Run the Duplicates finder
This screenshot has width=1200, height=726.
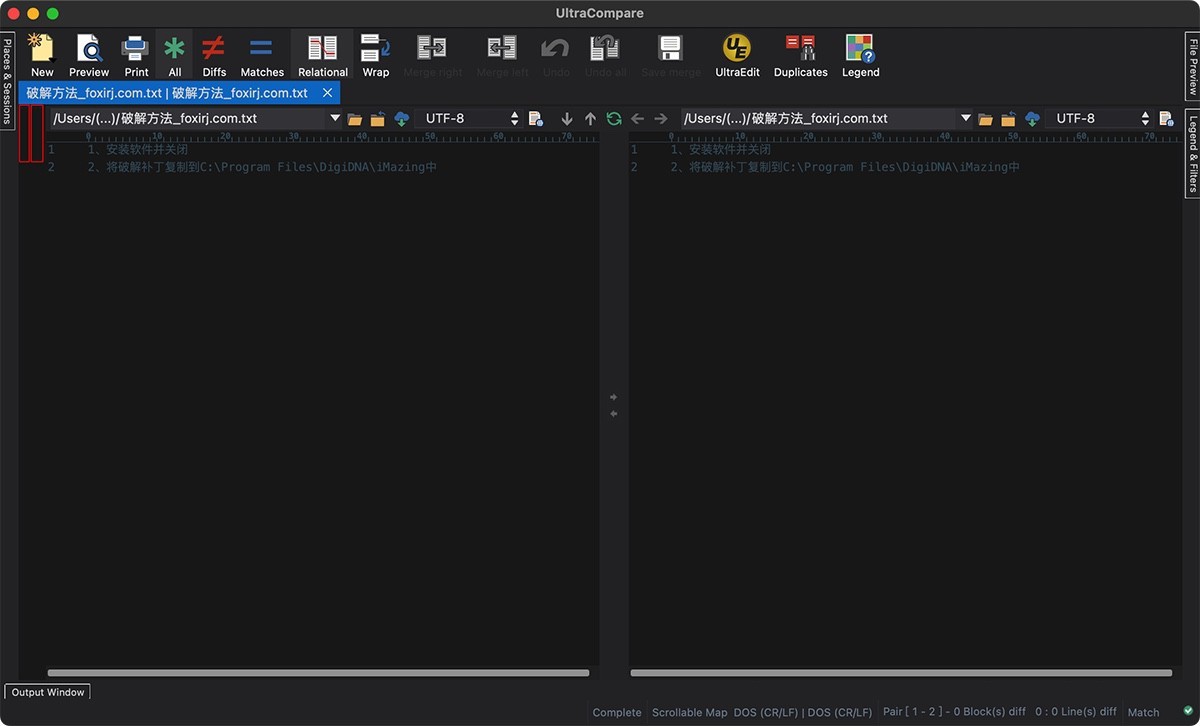tap(800, 55)
